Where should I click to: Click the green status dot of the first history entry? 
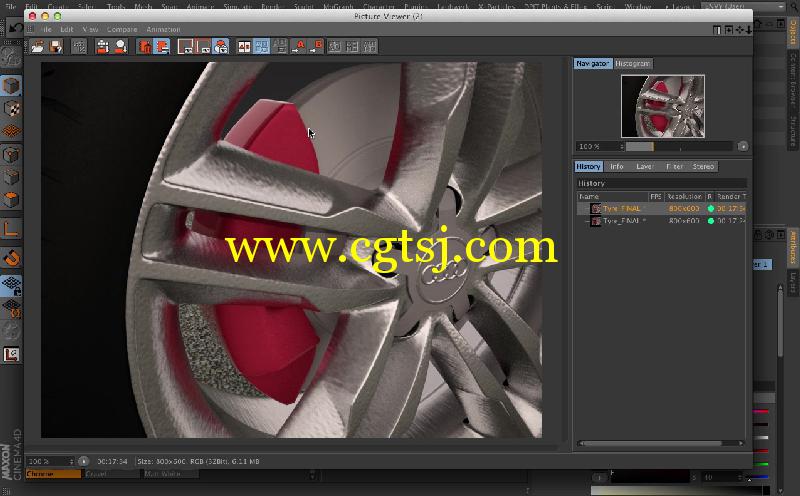click(x=711, y=209)
